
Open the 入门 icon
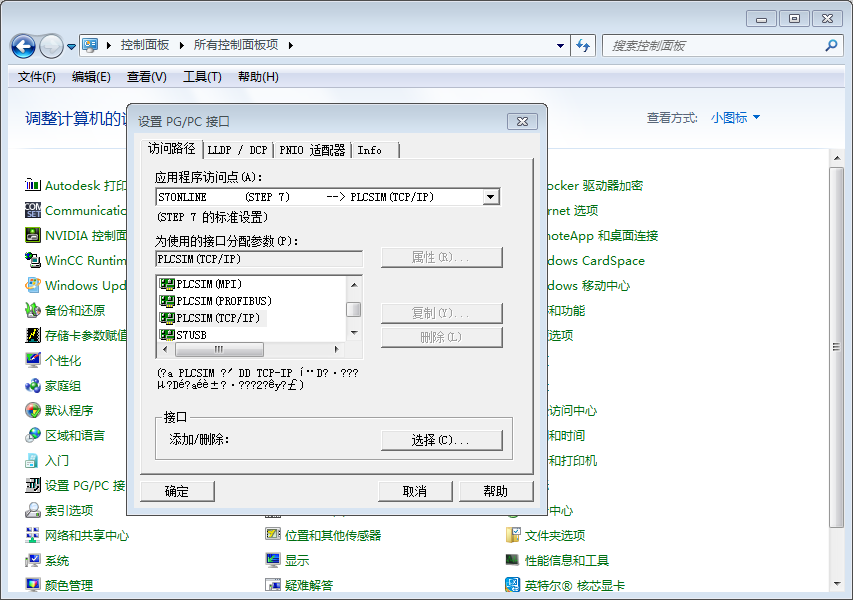[33, 460]
